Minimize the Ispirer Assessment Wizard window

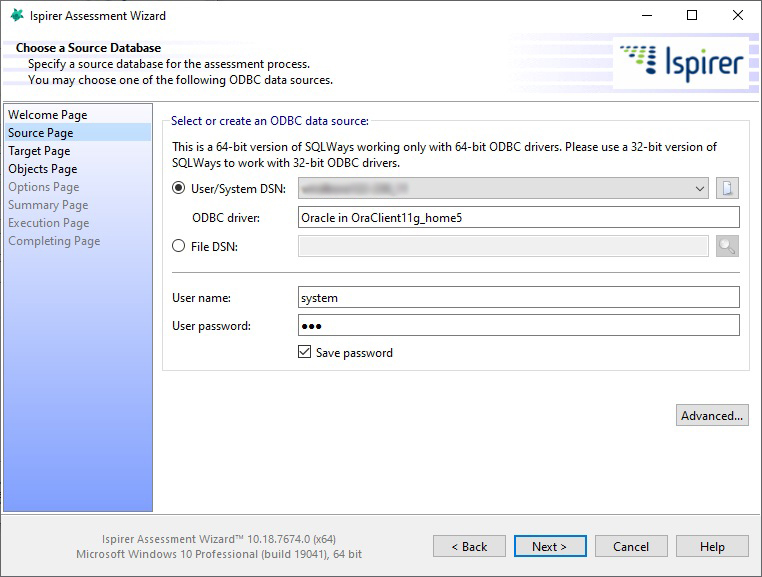[647, 16]
